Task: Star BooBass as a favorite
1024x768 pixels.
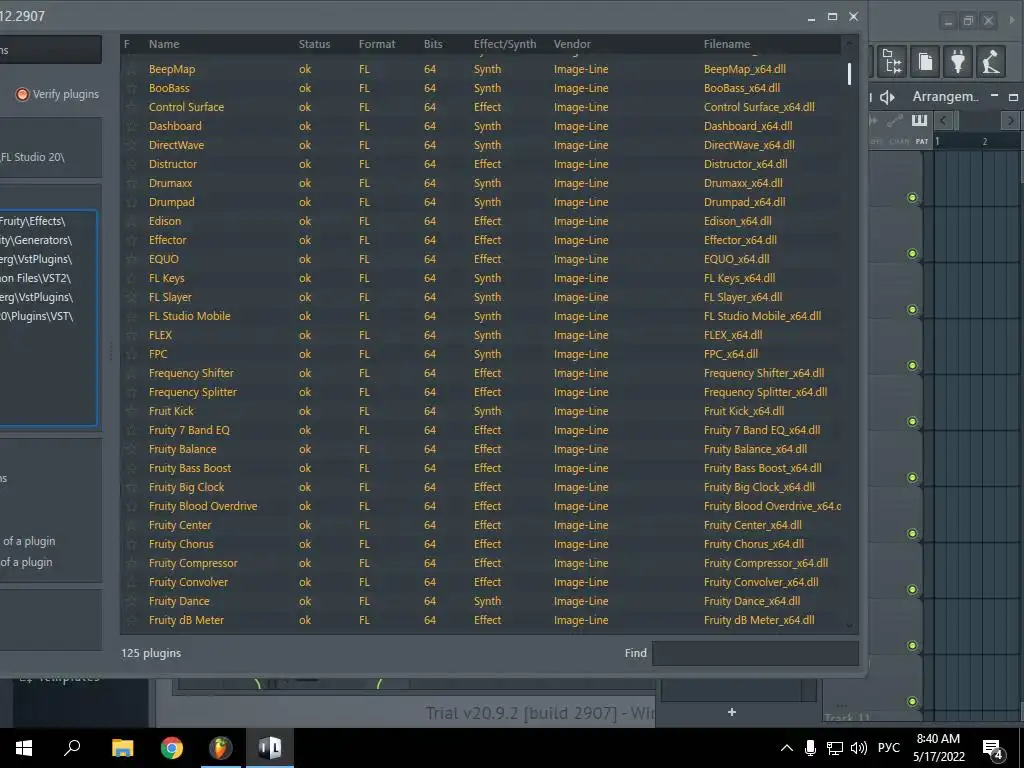Action: pos(131,88)
